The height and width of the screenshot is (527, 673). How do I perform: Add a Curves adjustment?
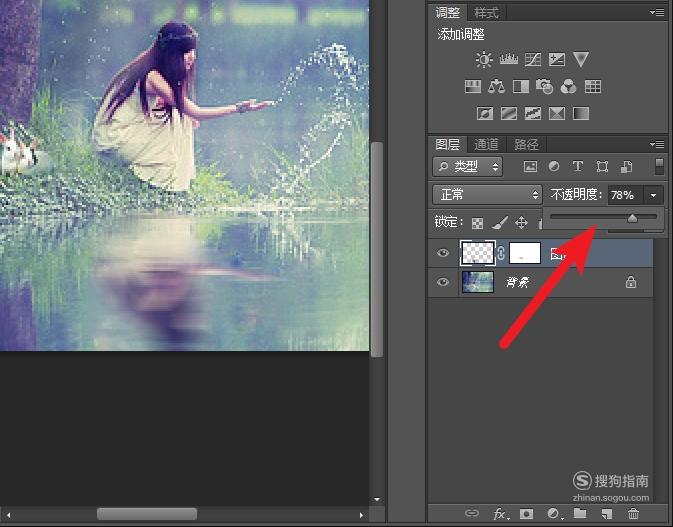(533, 59)
